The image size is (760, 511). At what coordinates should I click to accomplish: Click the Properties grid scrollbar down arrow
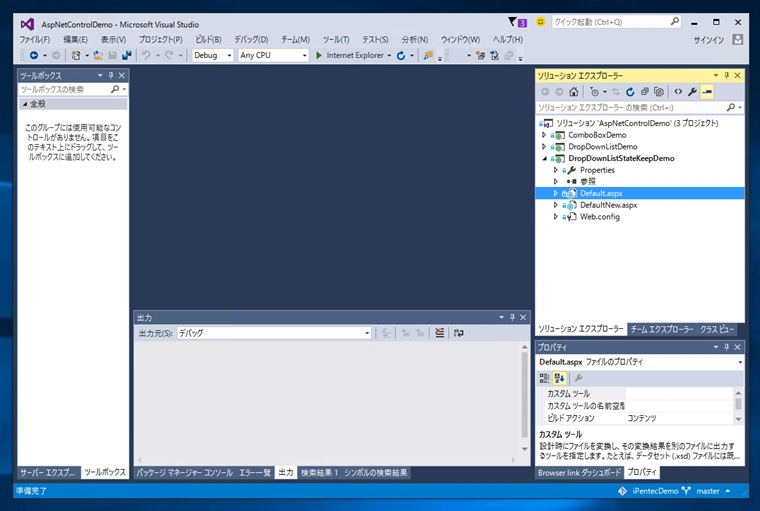pyautogui.click(x=738, y=419)
